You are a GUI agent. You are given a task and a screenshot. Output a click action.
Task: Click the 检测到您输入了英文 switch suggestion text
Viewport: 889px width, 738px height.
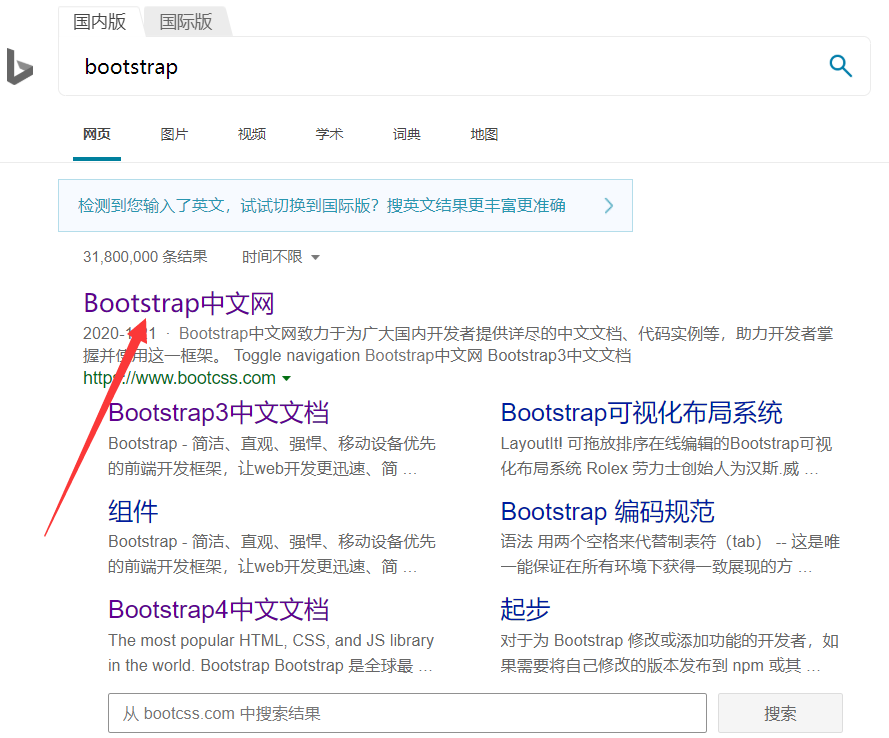coord(321,205)
